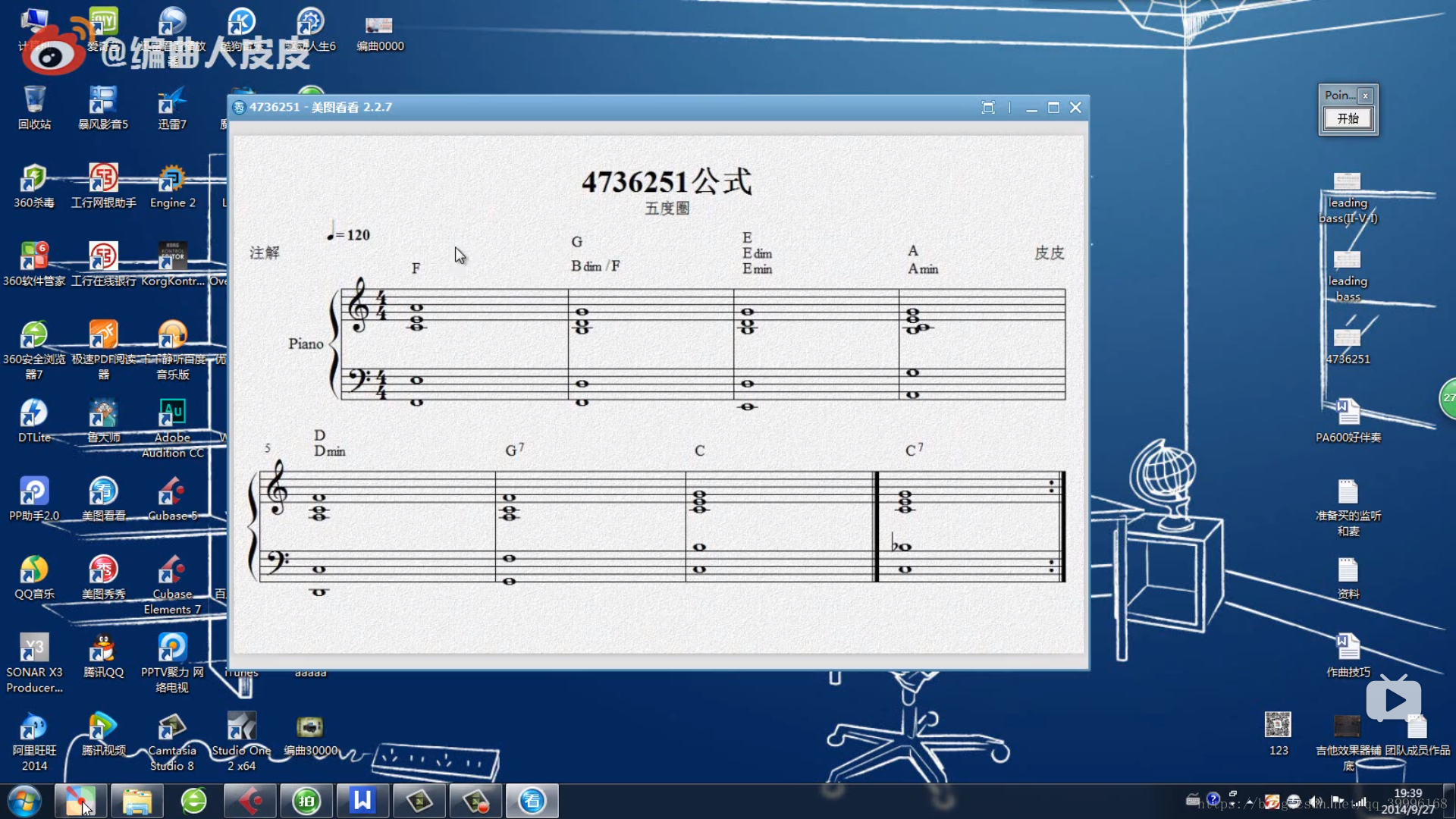Click the Show Desktop strip at taskbar end
This screenshot has height=819, width=1456.
1450,801
